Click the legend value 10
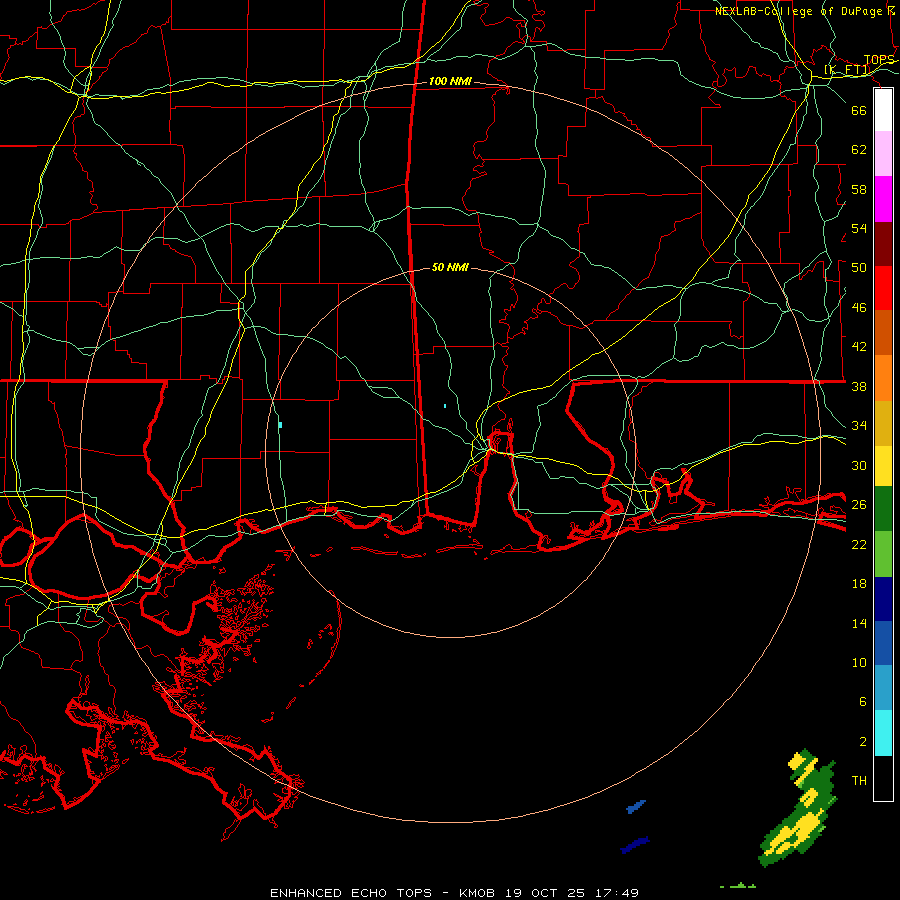This screenshot has height=900, width=900. 859,662
